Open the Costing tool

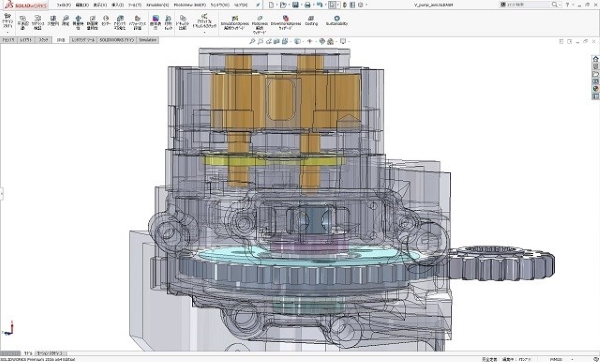point(311,20)
